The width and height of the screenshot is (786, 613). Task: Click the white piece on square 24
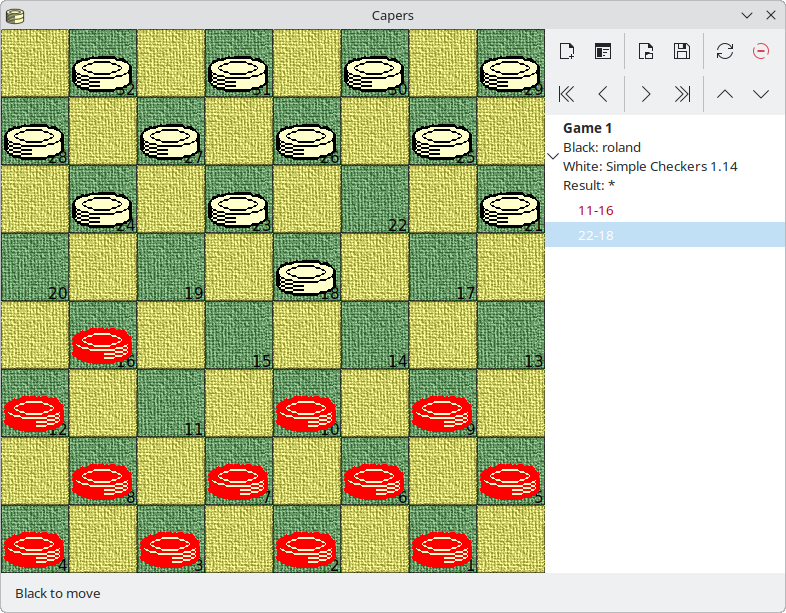coord(102,210)
